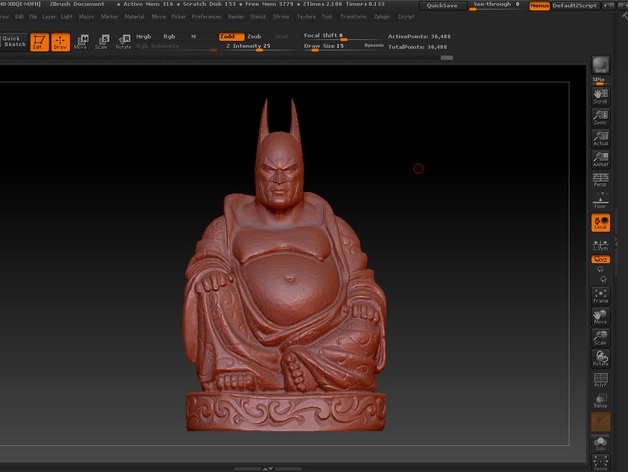
Task: Open Quick Sketch mode
Action: coord(14,42)
